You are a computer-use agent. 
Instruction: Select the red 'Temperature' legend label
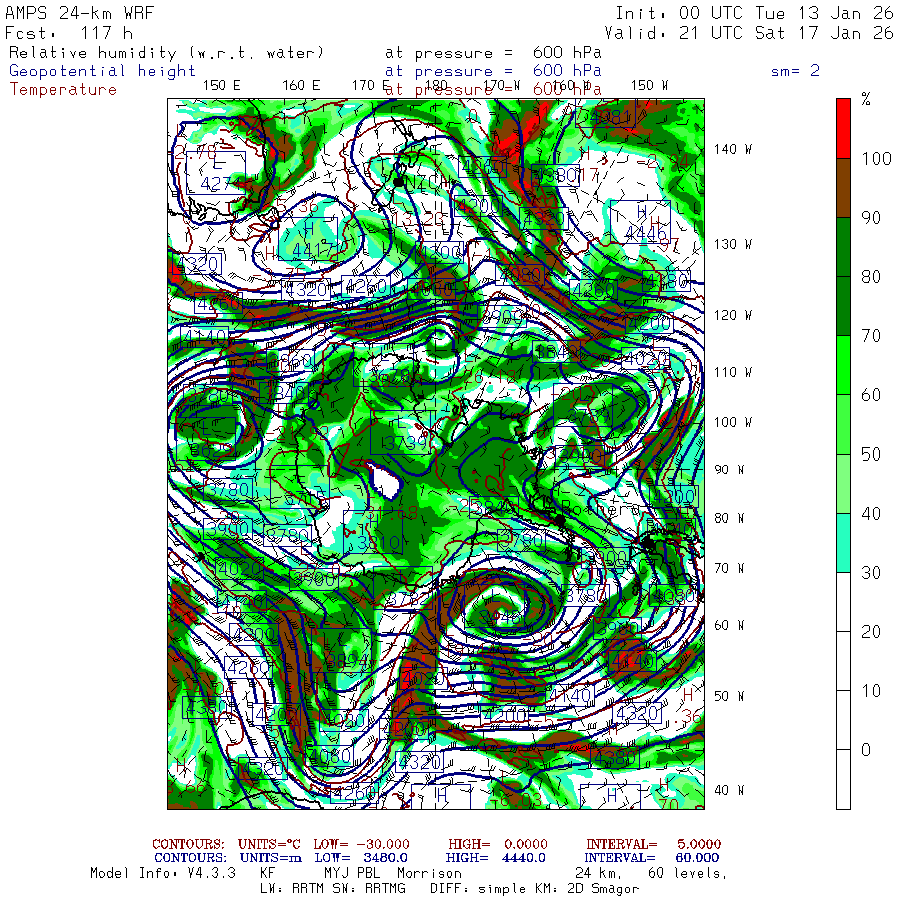(63, 89)
